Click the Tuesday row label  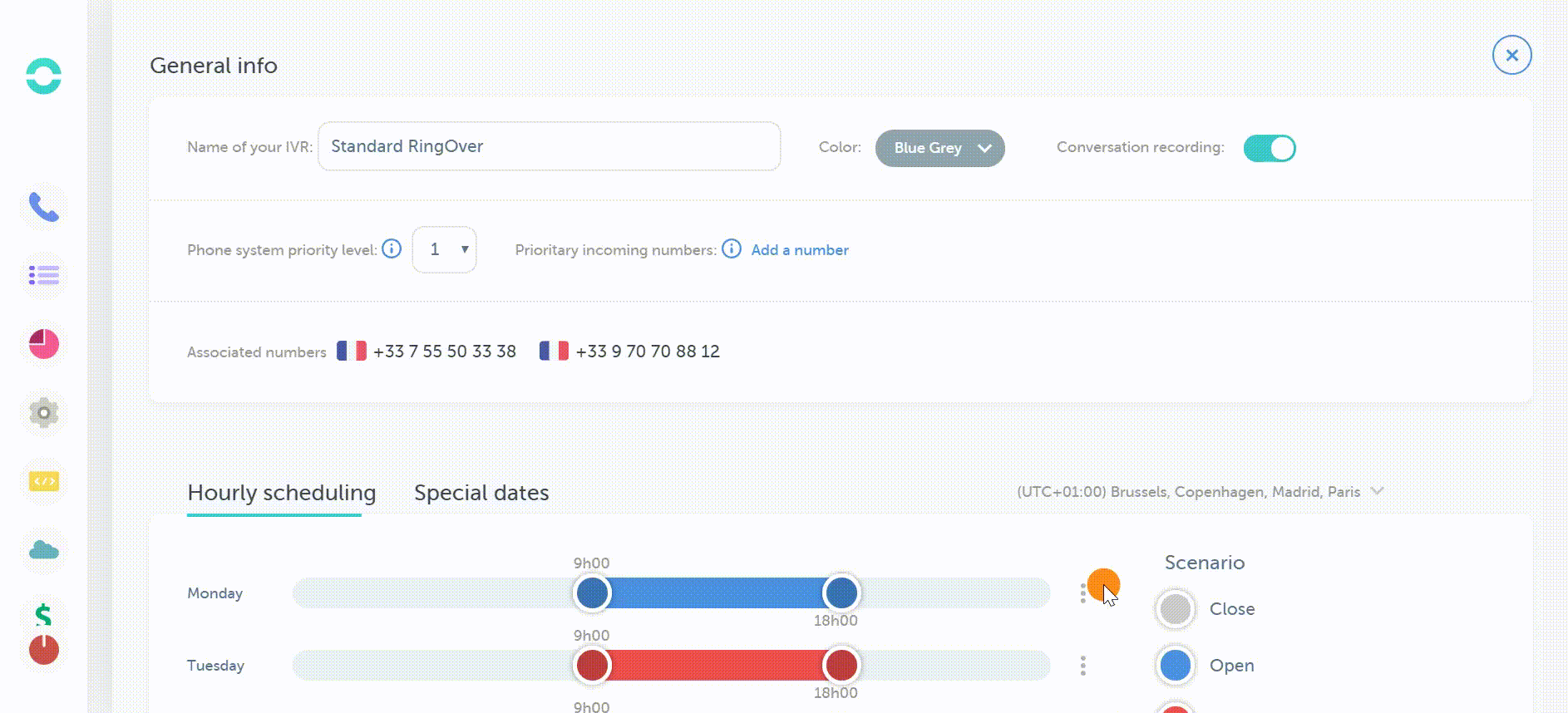point(215,666)
